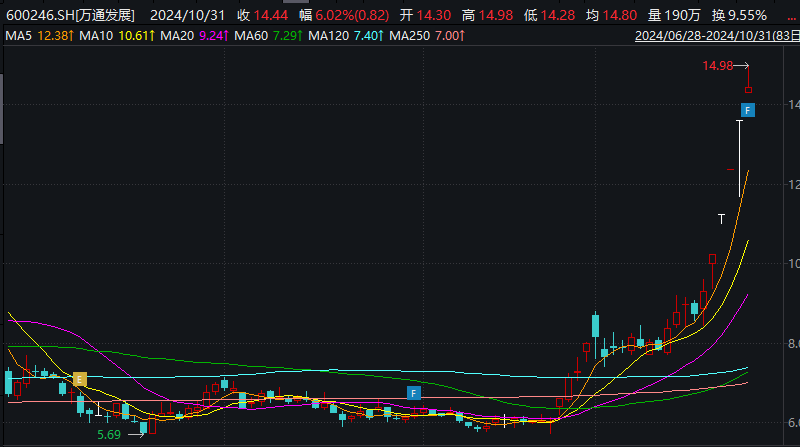This screenshot has width=800, height=447.
Task: Click the green 5.69 lowest price label
Action: pyautogui.click(x=109, y=435)
